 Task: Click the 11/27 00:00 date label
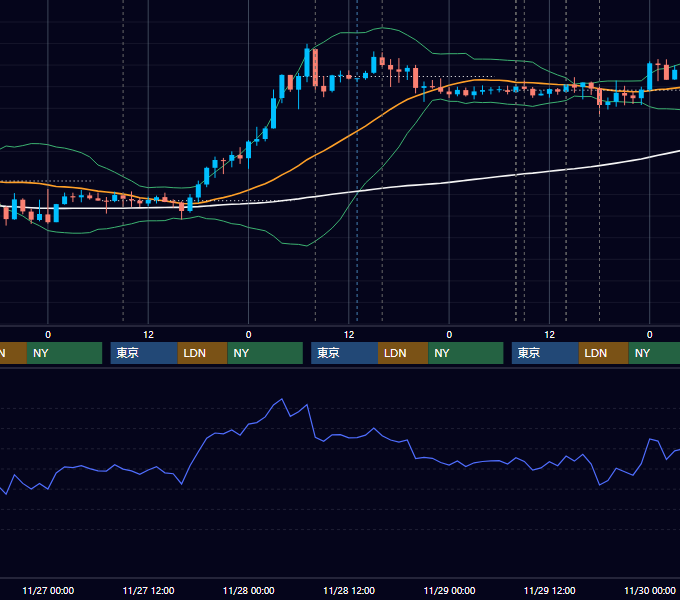click(48, 590)
